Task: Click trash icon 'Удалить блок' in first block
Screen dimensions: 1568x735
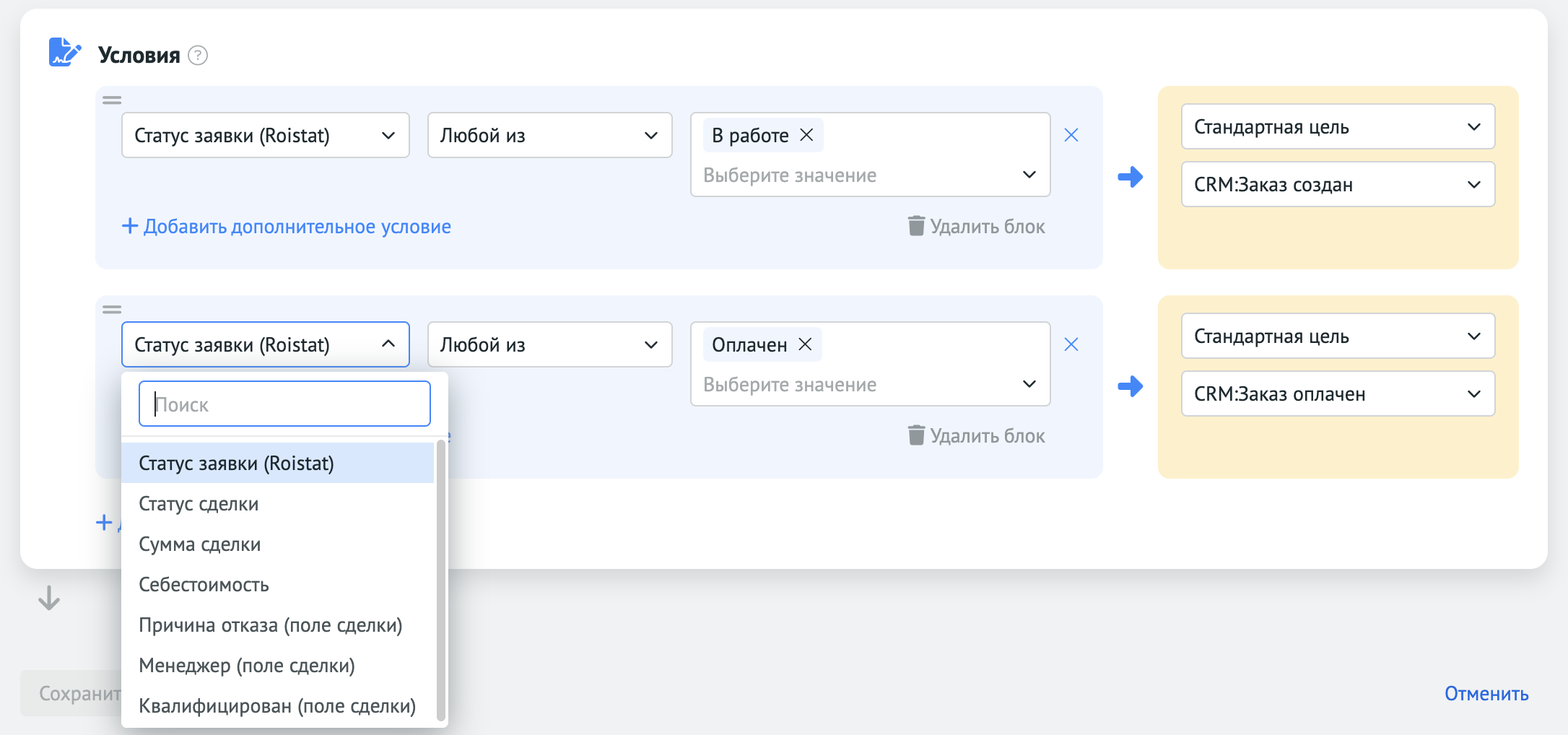Action: (916, 226)
